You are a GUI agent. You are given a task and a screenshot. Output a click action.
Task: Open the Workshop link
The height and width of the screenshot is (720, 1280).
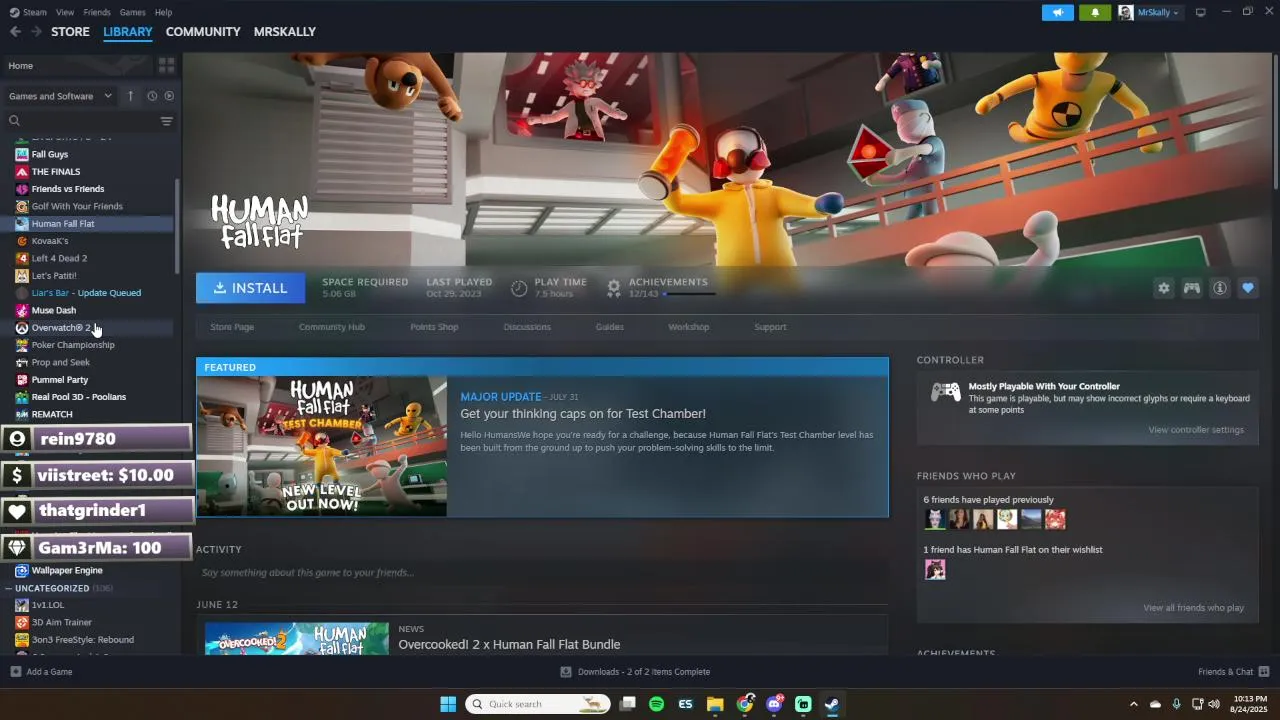(689, 327)
